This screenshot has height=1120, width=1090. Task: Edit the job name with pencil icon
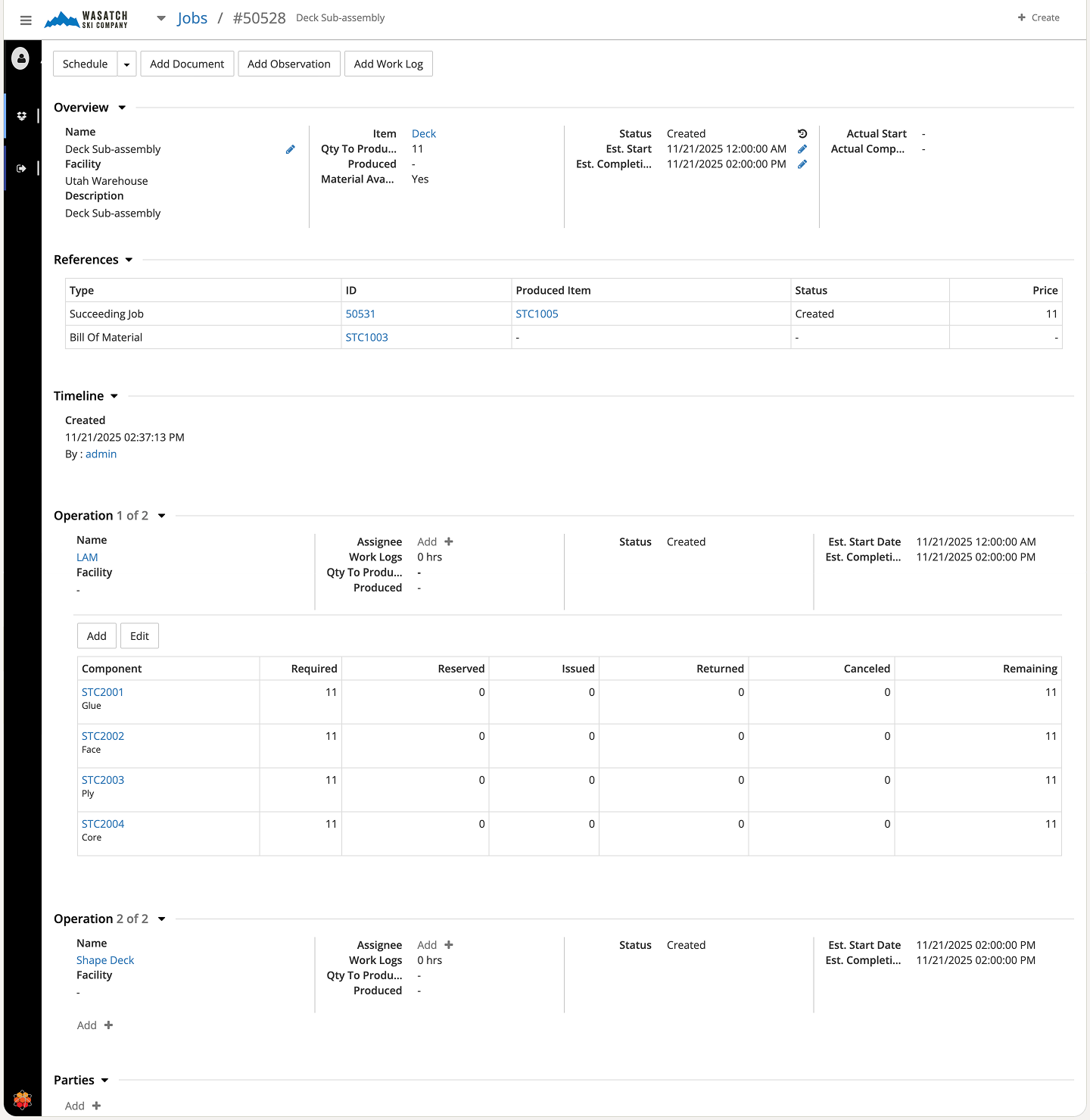click(290, 150)
